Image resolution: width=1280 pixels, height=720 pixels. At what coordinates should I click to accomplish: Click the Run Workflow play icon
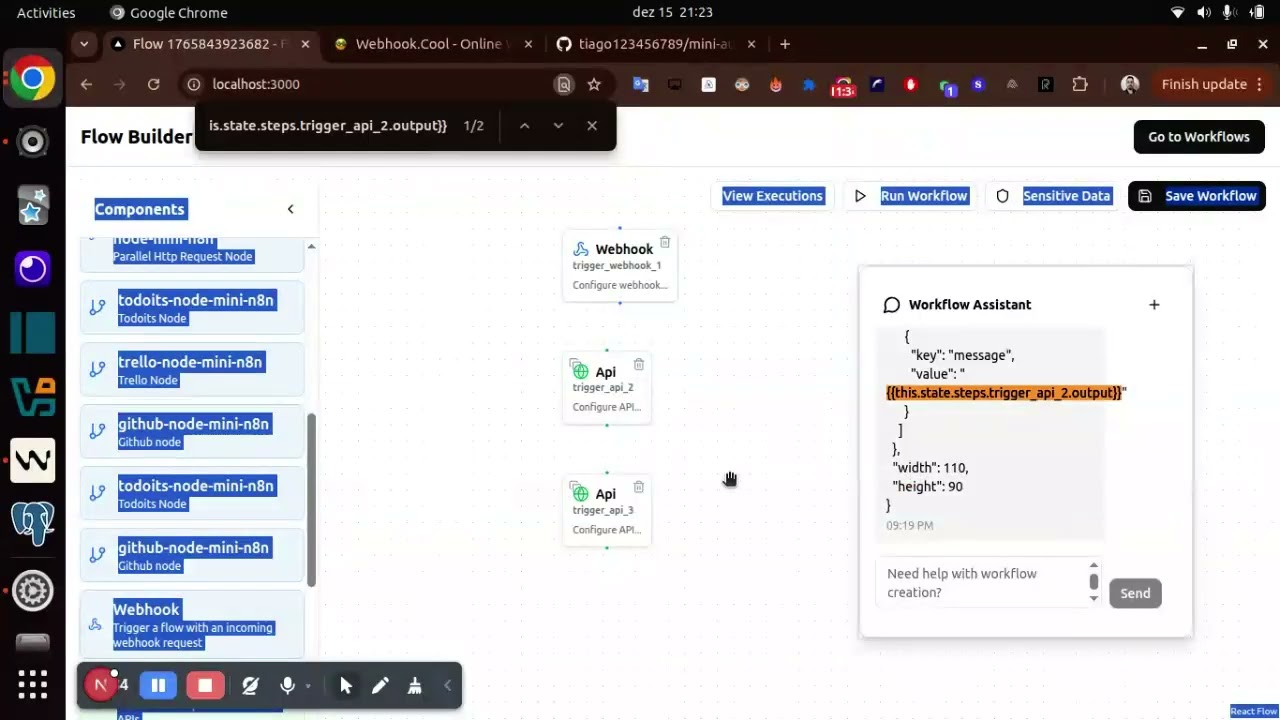(x=860, y=196)
